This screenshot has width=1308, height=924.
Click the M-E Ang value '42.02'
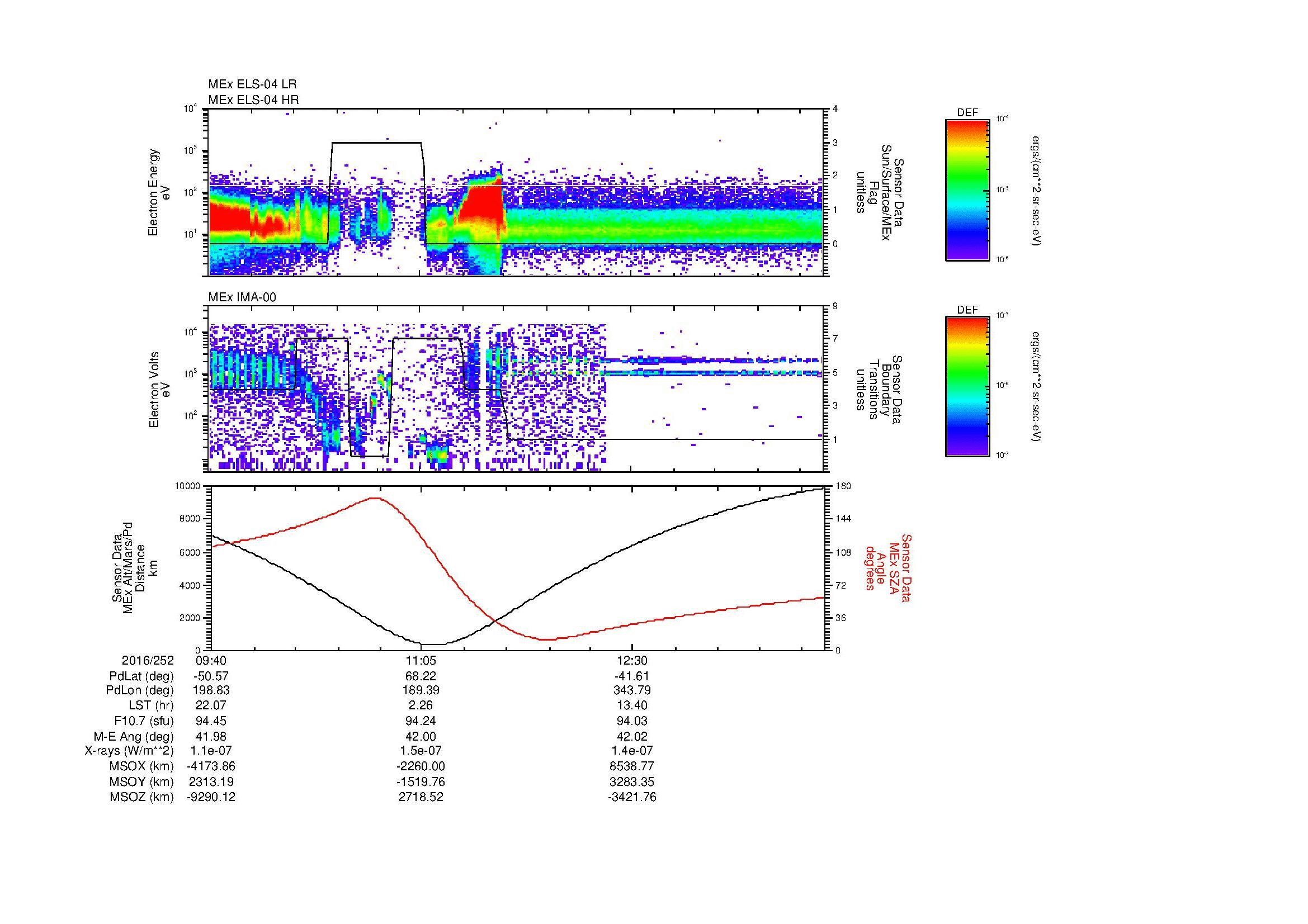pyautogui.click(x=632, y=736)
